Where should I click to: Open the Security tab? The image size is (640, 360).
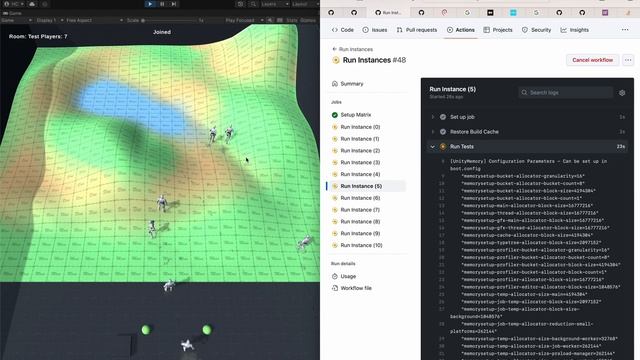click(x=536, y=30)
